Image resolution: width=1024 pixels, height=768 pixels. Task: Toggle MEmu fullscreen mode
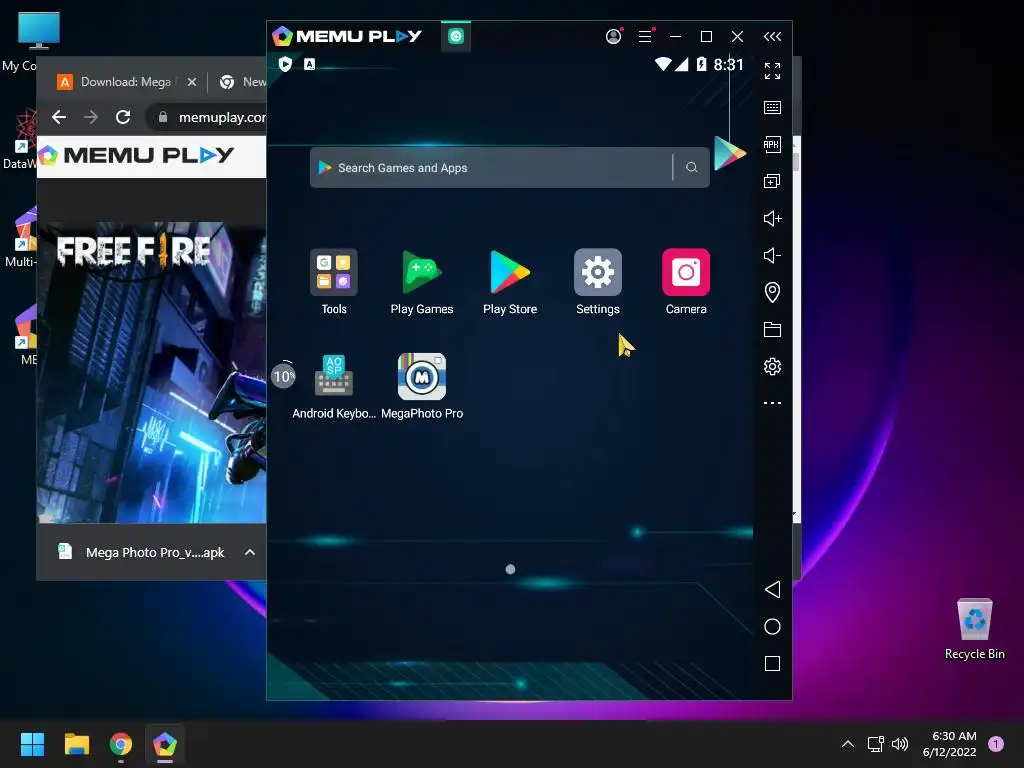(x=772, y=71)
